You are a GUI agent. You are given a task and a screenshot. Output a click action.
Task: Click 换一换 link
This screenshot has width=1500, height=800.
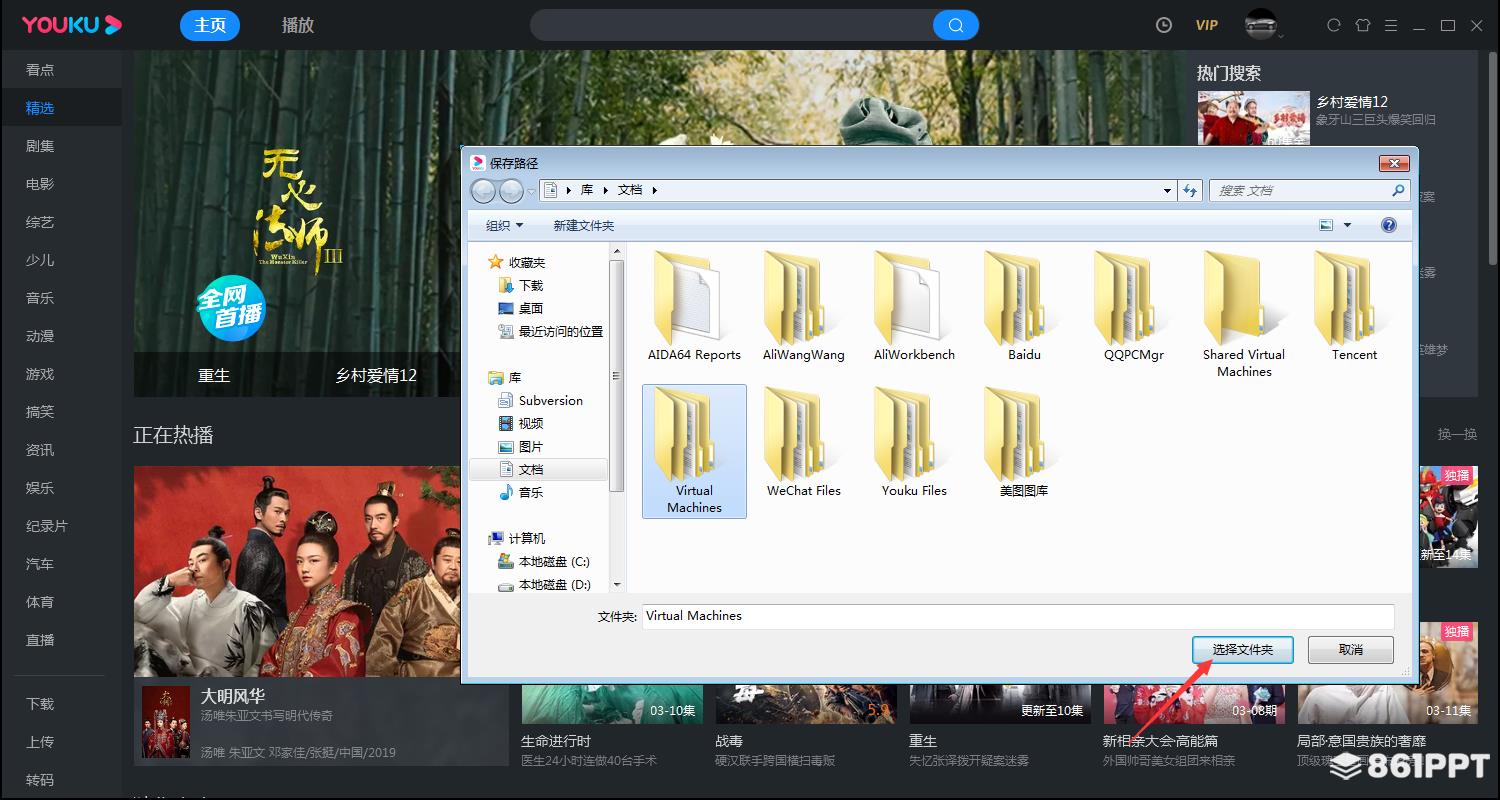1457,434
